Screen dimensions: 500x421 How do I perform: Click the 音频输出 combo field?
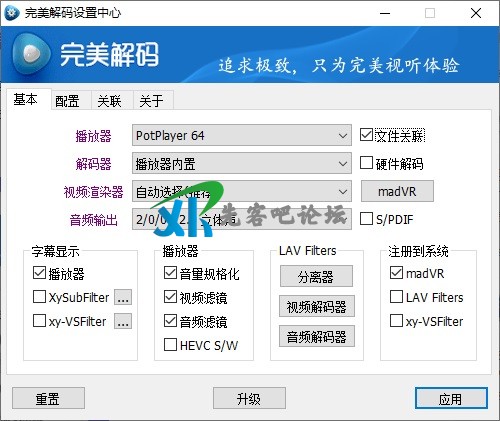242,219
